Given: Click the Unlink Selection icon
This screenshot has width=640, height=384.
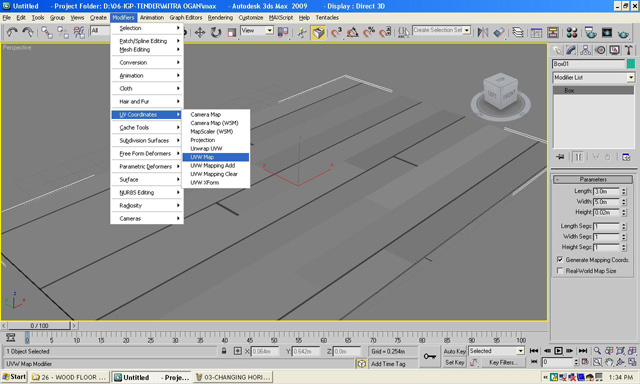Looking at the screenshot, I should tap(62, 32).
